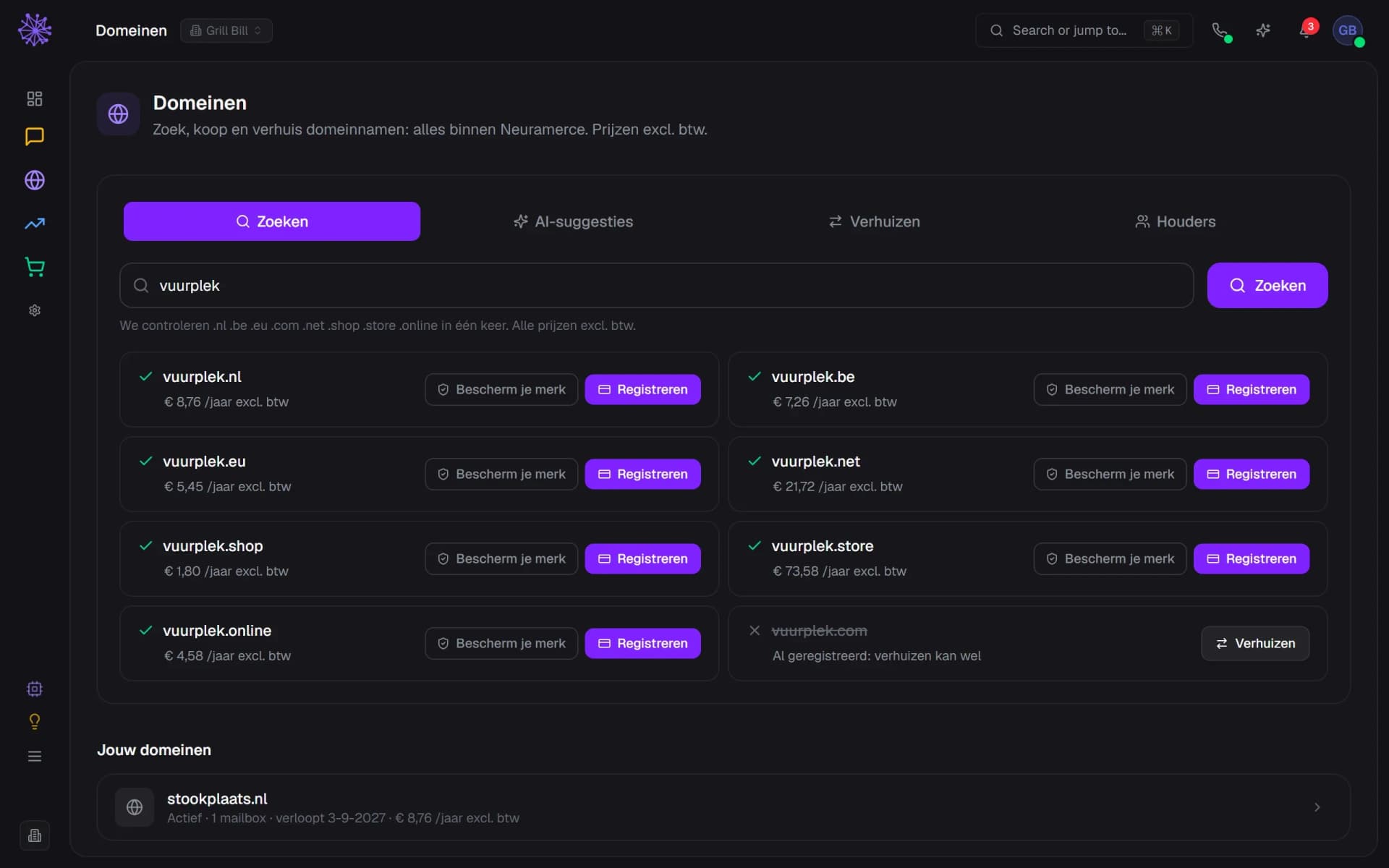Image resolution: width=1389 pixels, height=868 pixels.
Task: Click the Search or jump to box
Action: click(x=1084, y=30)
